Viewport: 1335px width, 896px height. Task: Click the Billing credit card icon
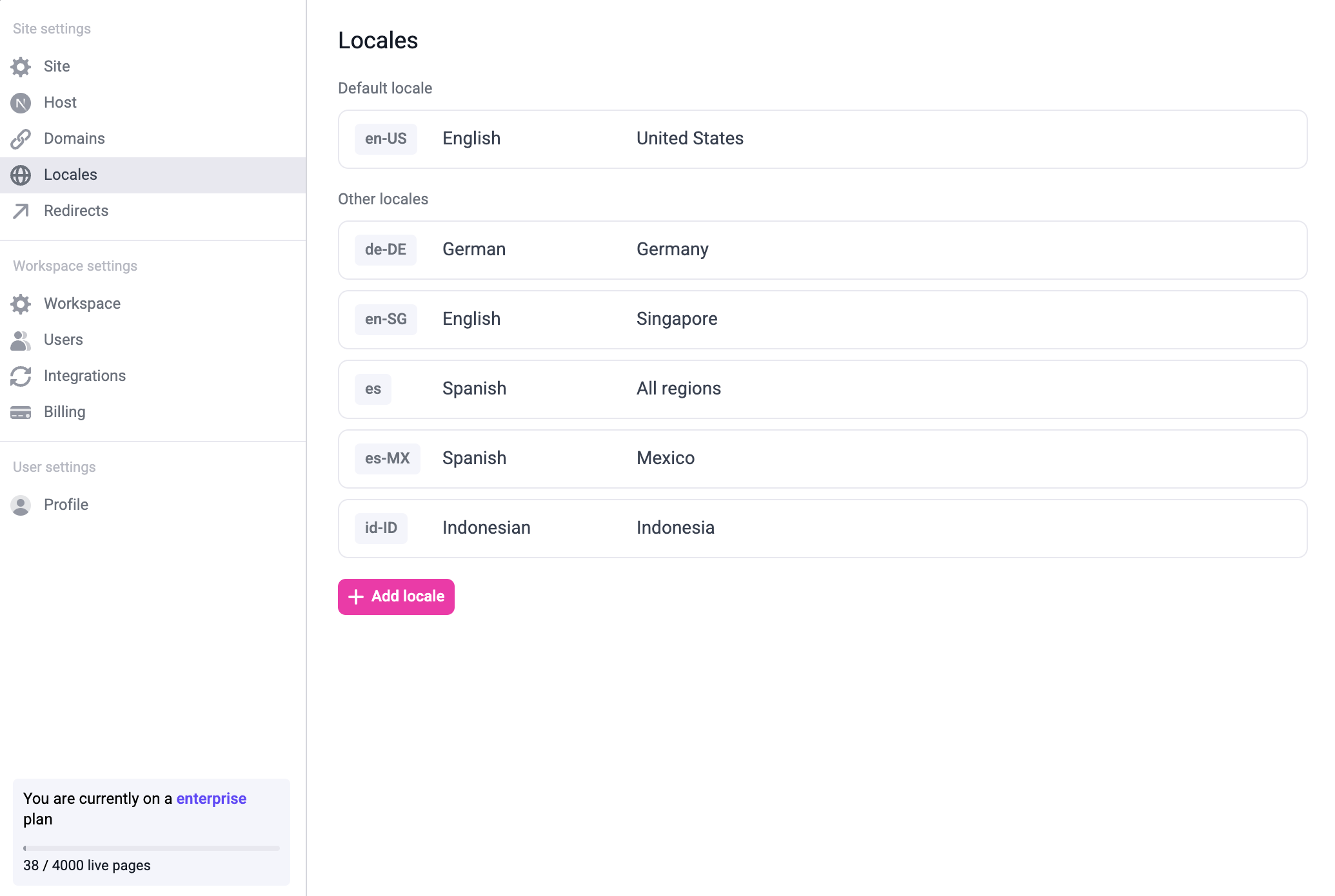click(x=21, y=412)
